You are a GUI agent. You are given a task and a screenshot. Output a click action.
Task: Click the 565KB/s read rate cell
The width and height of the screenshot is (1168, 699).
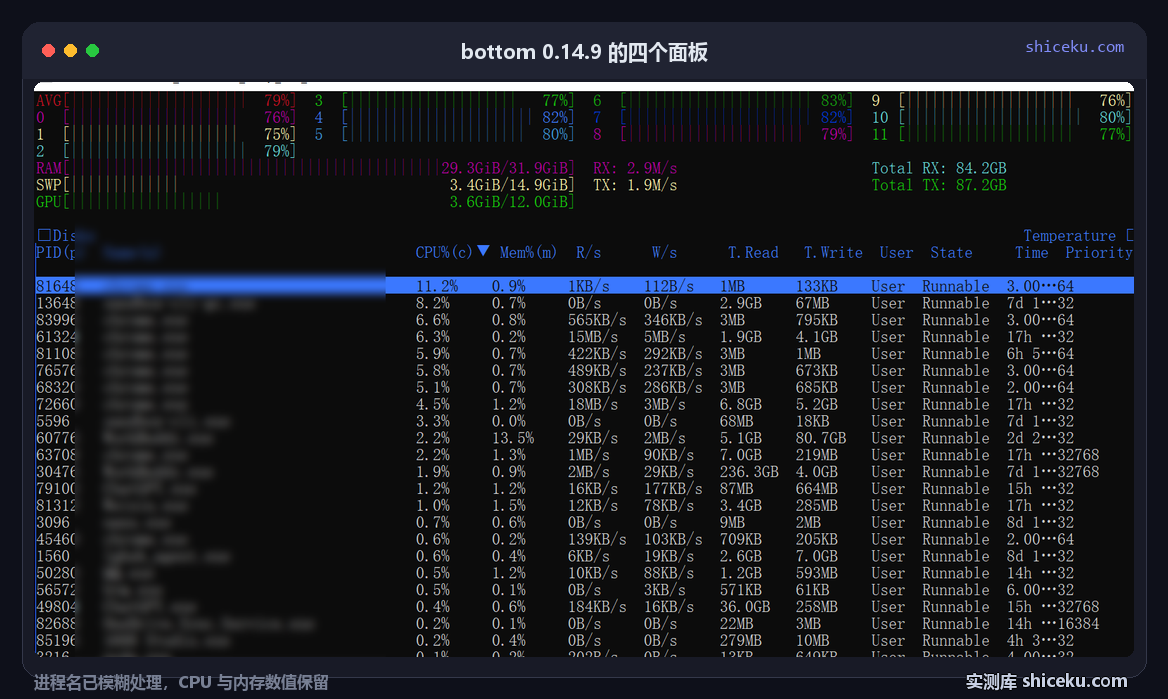(597, 320)
